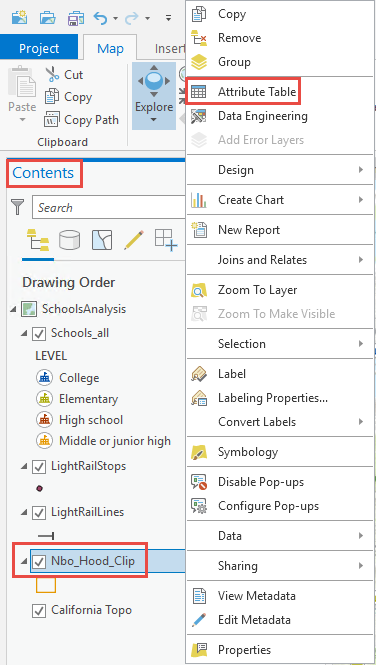Click the Contents pane Search field

pos(109,207)
